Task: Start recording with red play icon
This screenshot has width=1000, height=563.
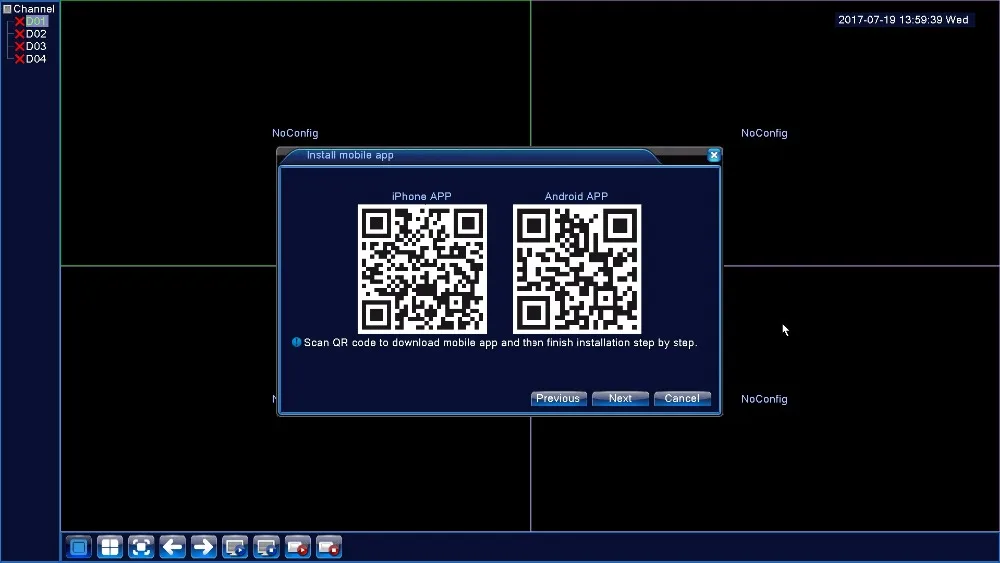Action: tap(298, 547)
